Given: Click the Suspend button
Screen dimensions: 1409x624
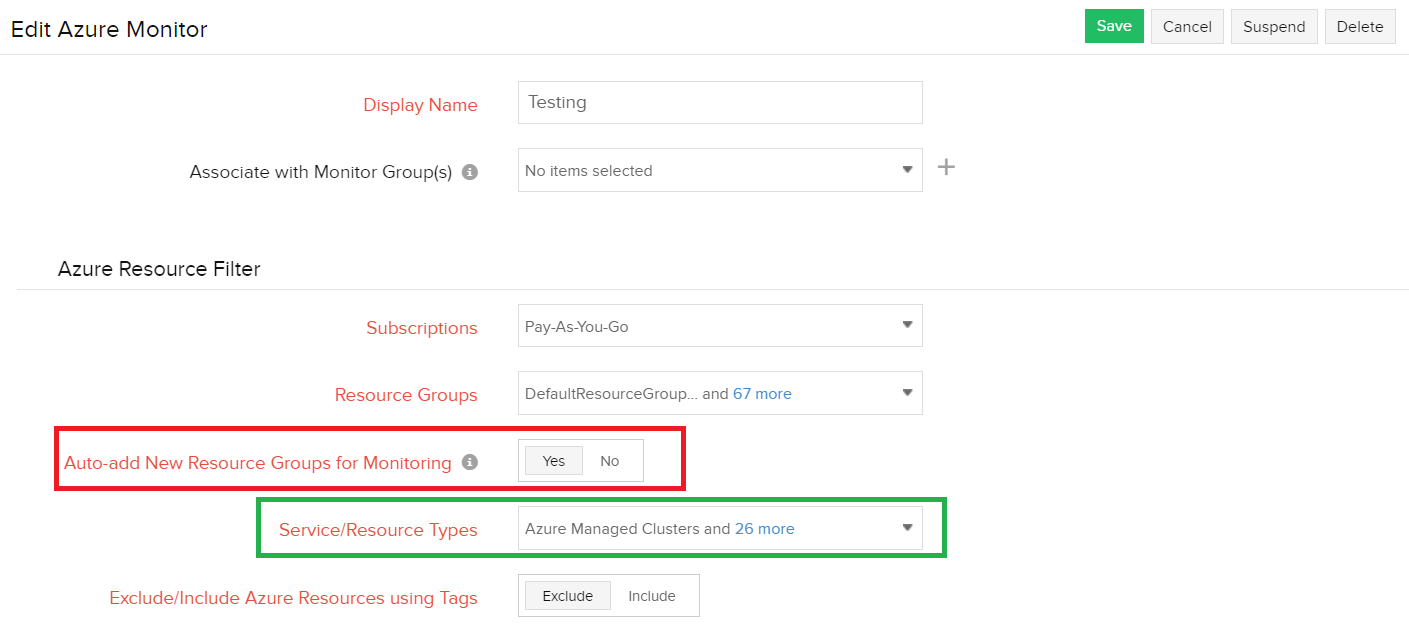Looking at the screenshot, I should pos(1274,27).
